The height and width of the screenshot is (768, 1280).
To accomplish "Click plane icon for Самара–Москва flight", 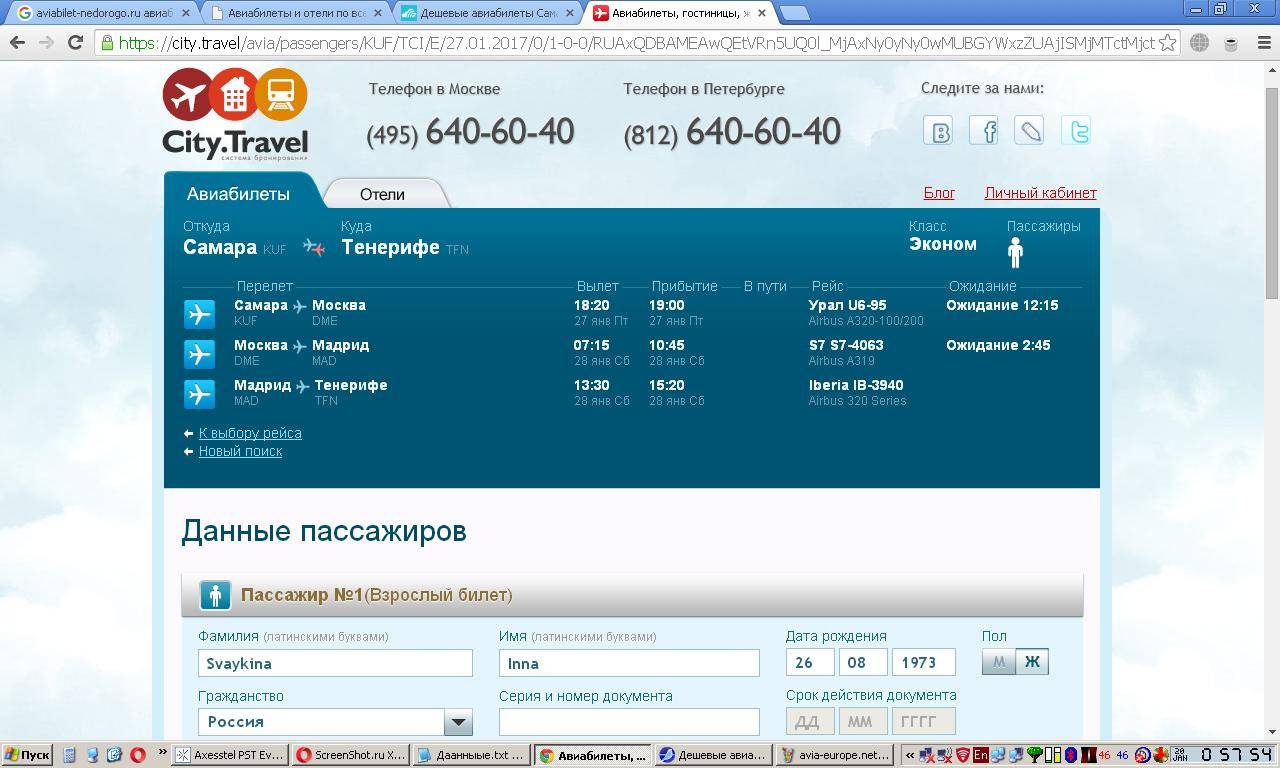I will click(199, 313).
